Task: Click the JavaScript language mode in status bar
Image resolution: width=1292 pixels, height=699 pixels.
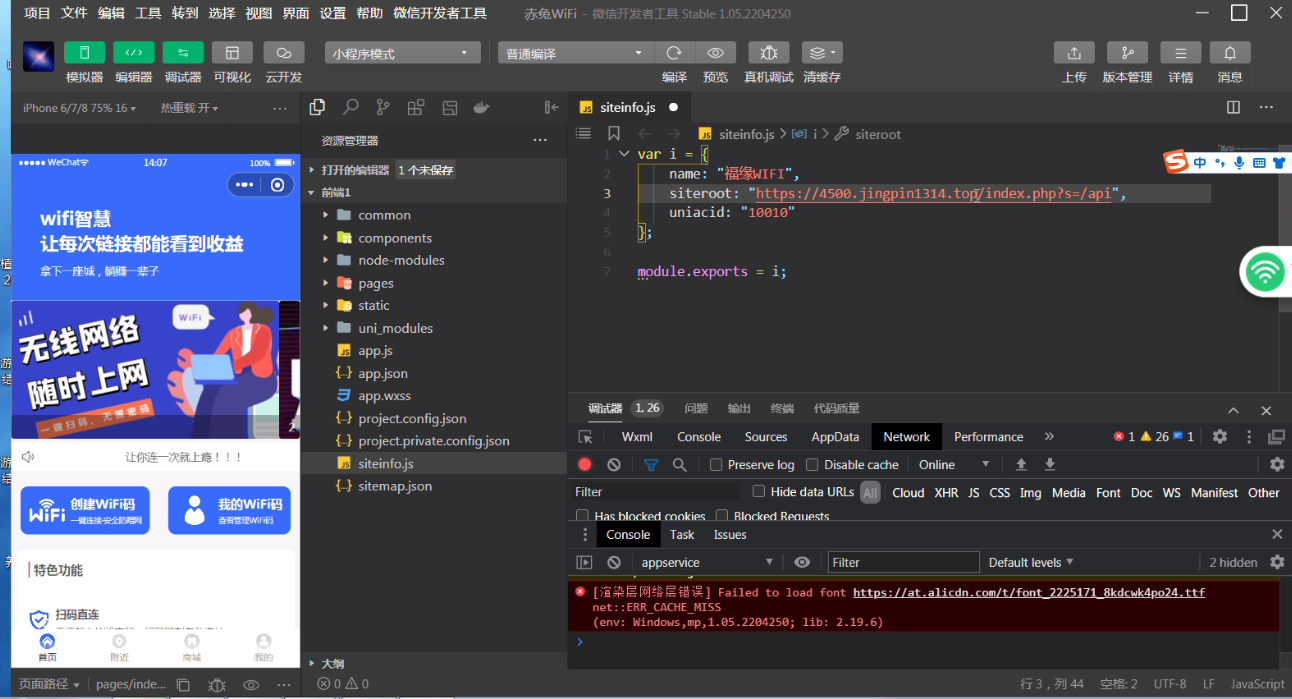Action: (x=1257, y=684)
